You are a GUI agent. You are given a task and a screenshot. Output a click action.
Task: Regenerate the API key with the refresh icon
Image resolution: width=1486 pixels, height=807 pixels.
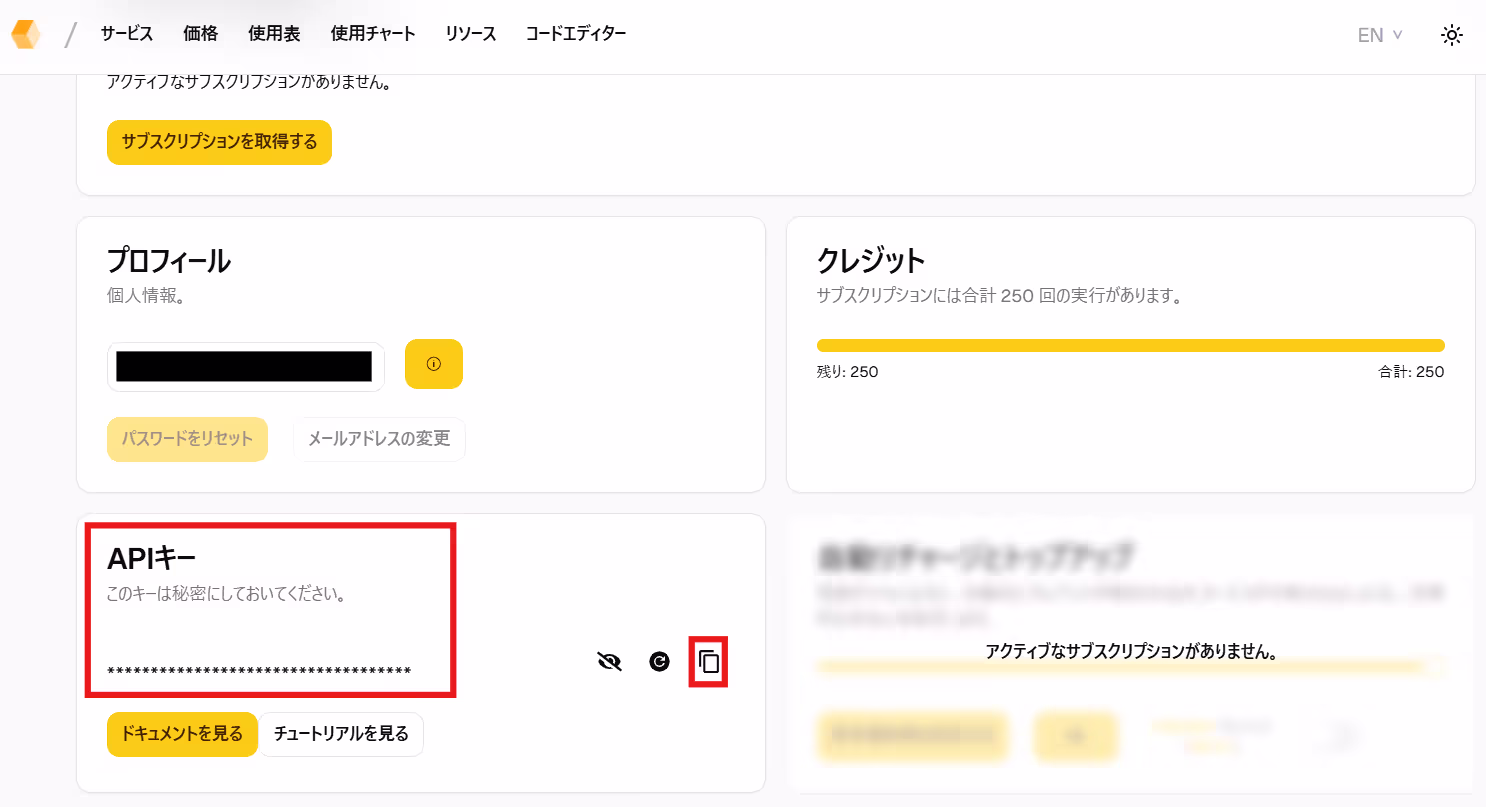coord(659,661)
